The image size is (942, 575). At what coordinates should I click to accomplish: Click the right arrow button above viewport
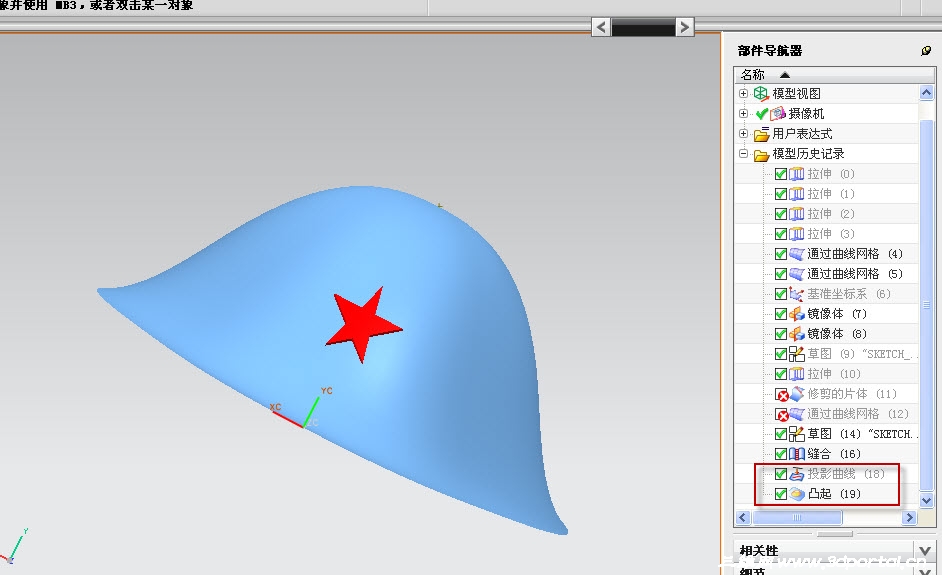pos(684,27)
